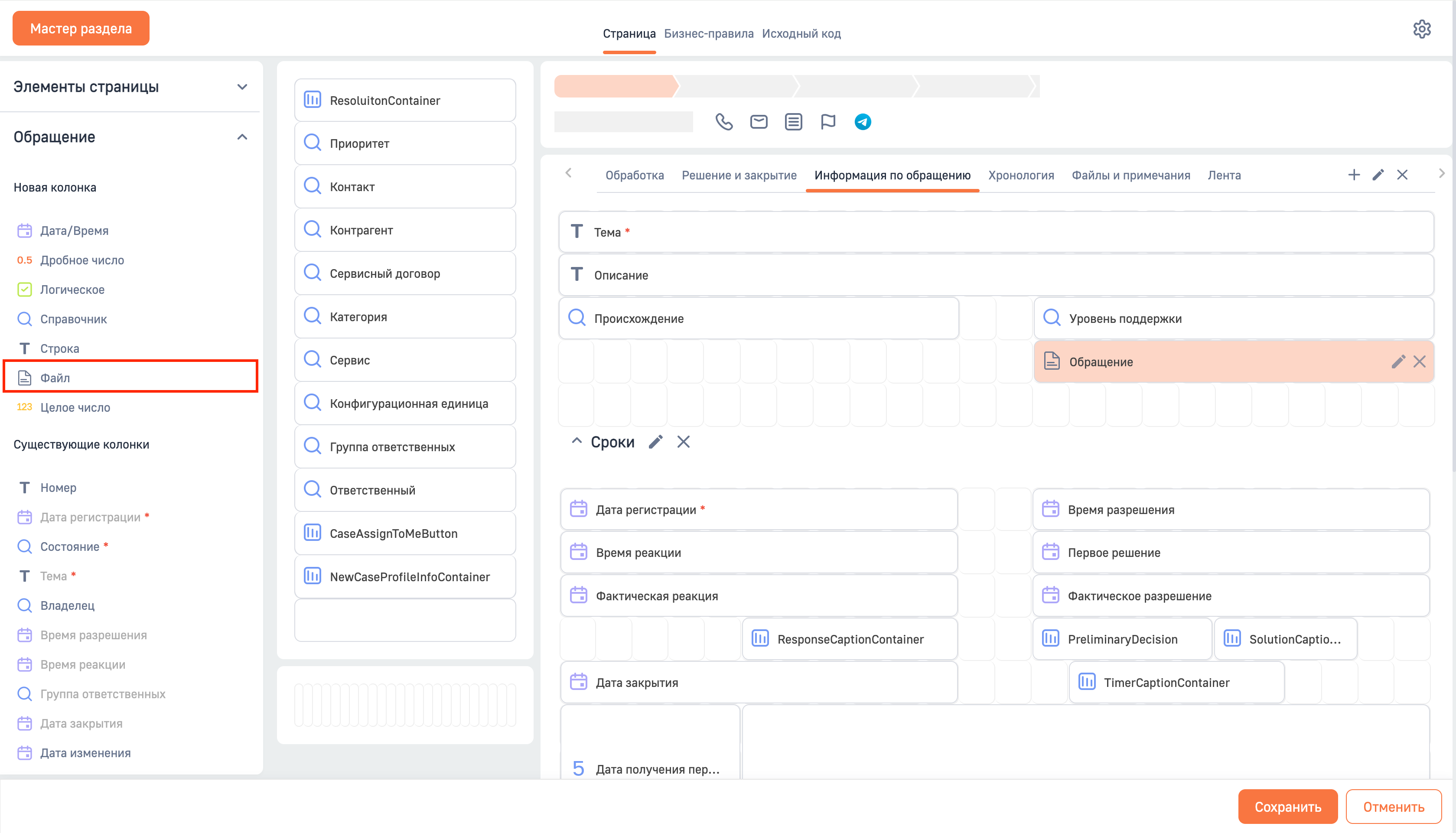This screenshot has width=1456, height=833.
Task: Expand Элементы страницы section
Action: [x=242, y=87]
